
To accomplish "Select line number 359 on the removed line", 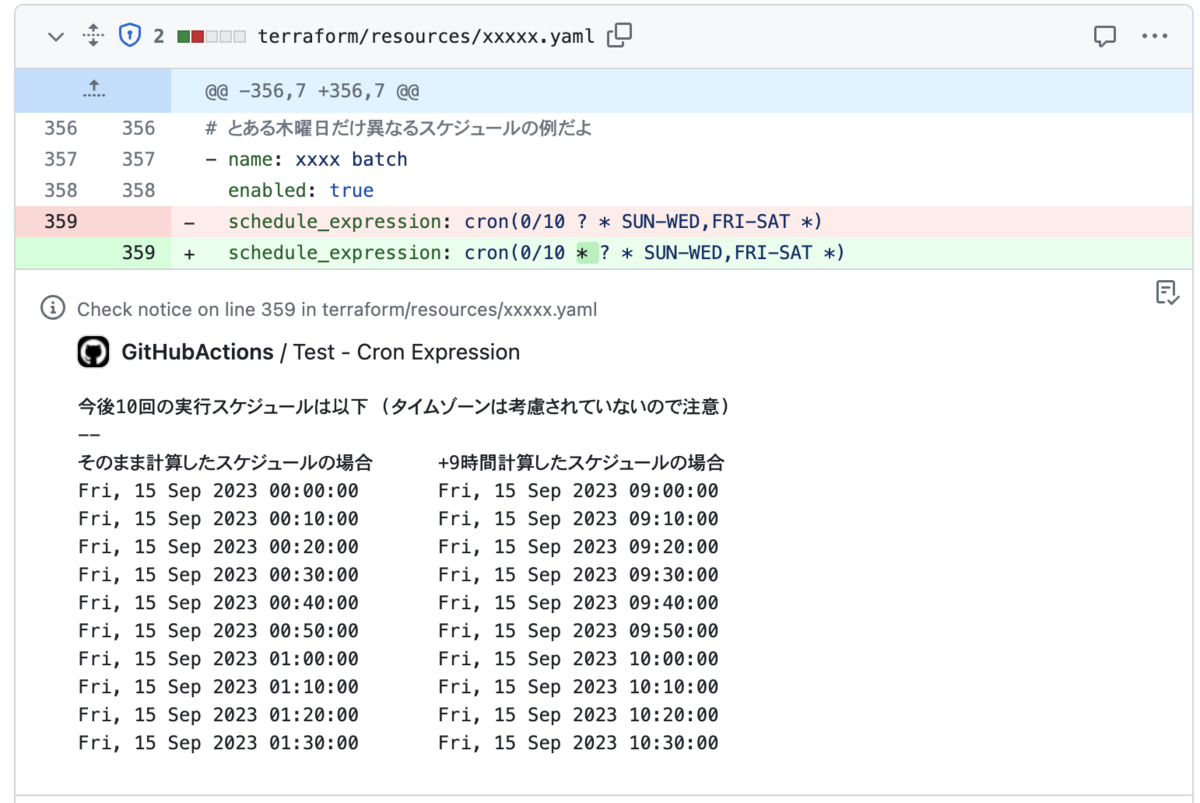I will tap(59, 221).
